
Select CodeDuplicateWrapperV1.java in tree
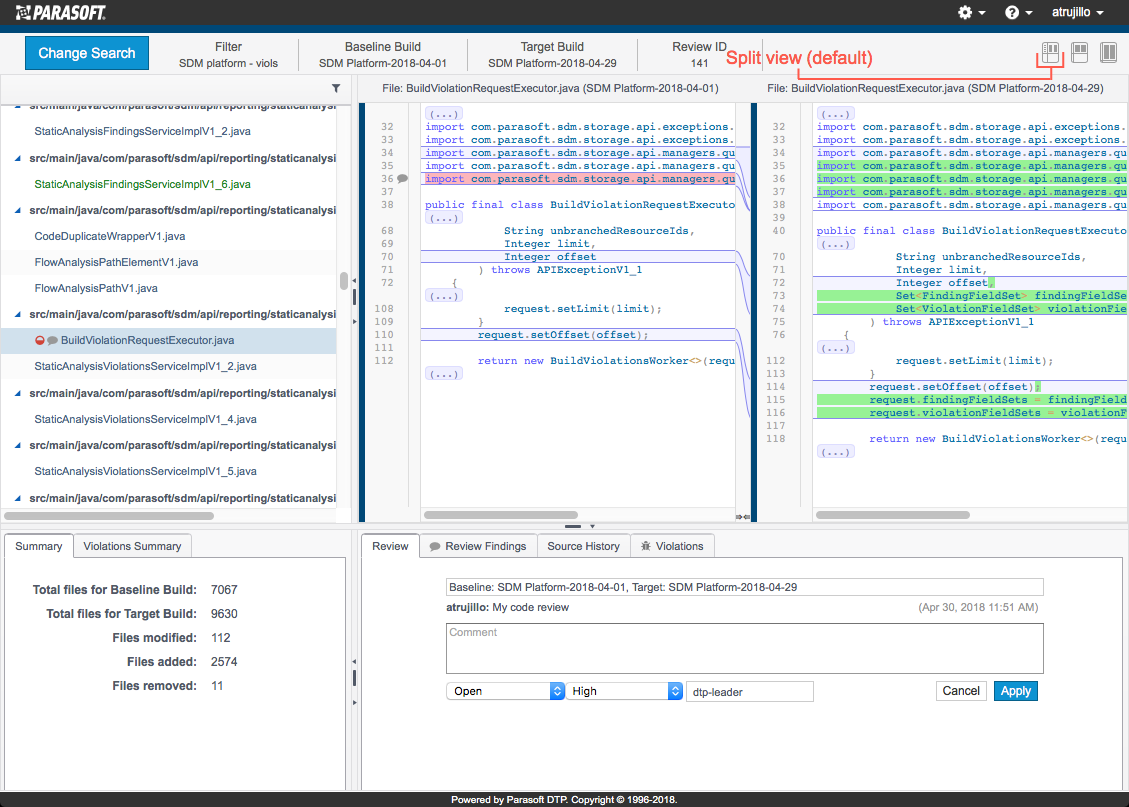[109, 236]
